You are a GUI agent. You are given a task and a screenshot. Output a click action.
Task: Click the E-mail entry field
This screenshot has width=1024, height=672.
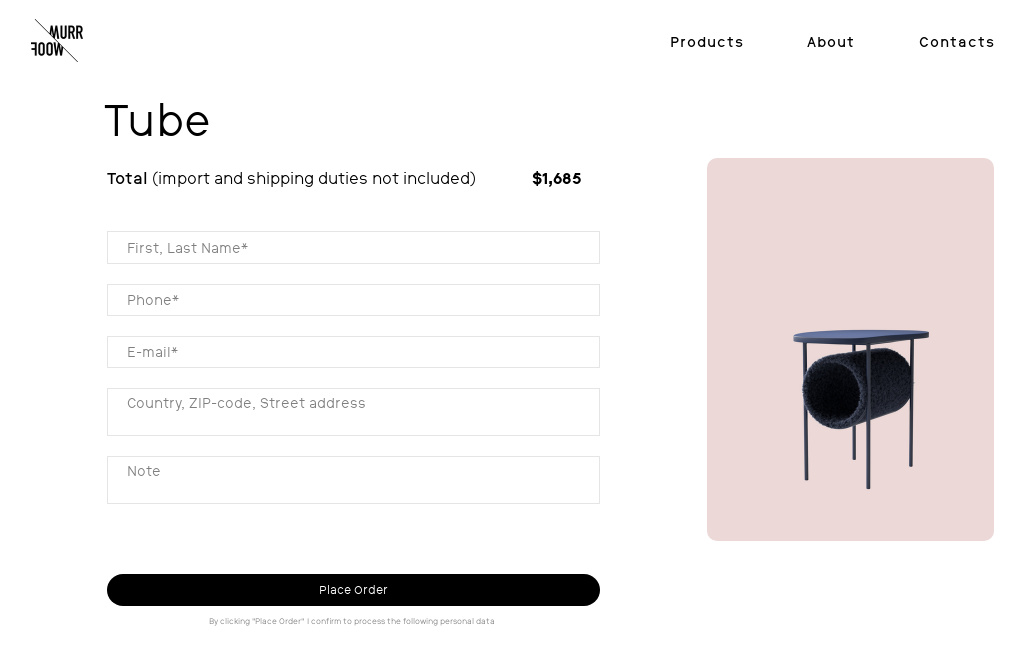[353, 352]
